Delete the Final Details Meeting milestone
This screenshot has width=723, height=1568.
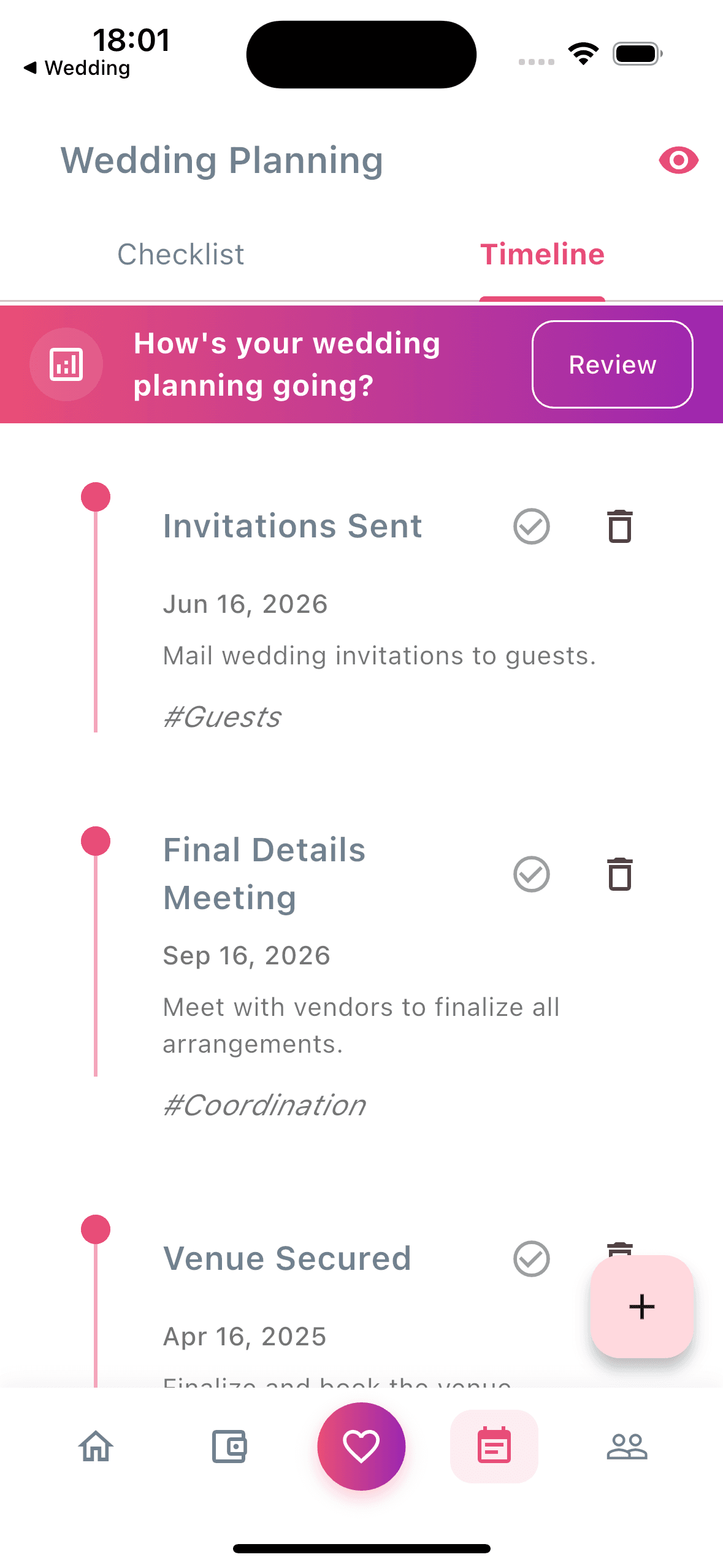(x=619, y=875)
